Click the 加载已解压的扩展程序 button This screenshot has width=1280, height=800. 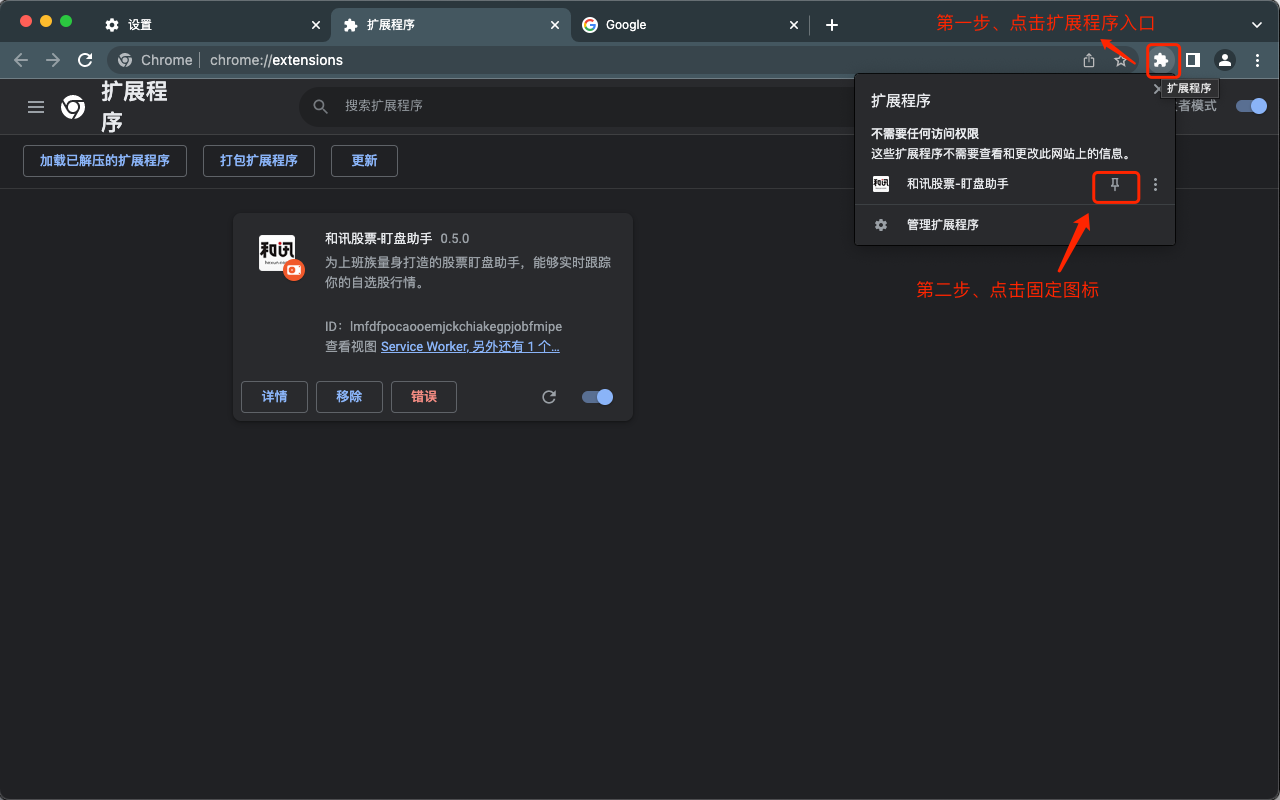coord(104,160)
